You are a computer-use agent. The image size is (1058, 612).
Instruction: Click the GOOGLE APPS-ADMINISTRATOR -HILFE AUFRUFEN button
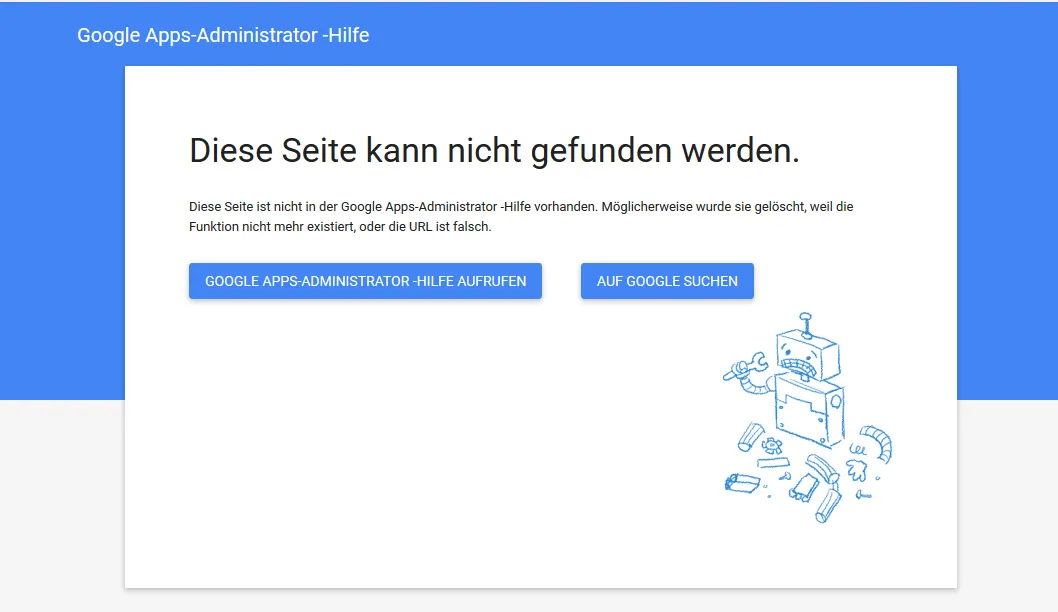coord(365,281)
